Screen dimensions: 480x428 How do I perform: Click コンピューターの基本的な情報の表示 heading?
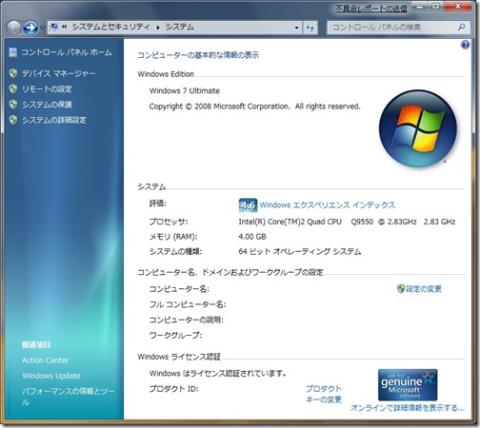tap(198, 55)
